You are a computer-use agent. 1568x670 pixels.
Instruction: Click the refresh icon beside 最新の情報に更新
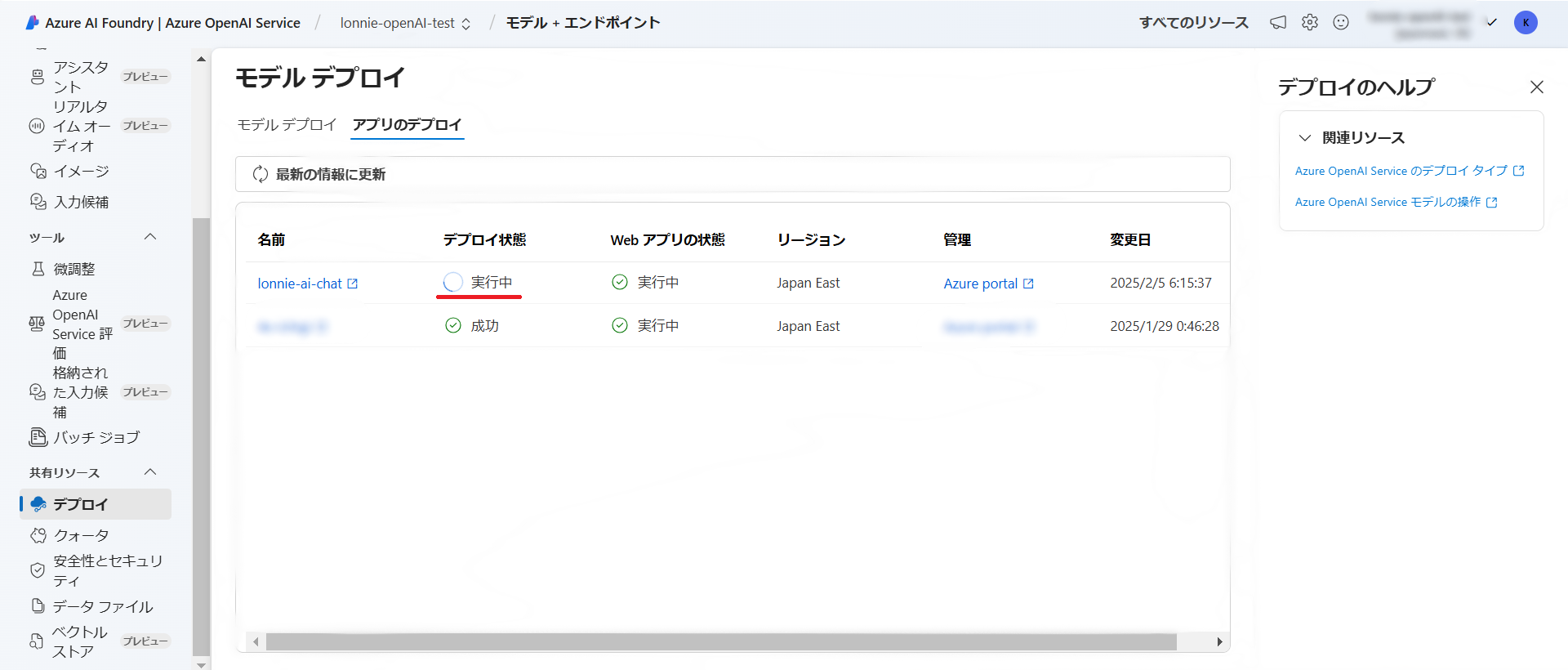(x=261, y=174)
